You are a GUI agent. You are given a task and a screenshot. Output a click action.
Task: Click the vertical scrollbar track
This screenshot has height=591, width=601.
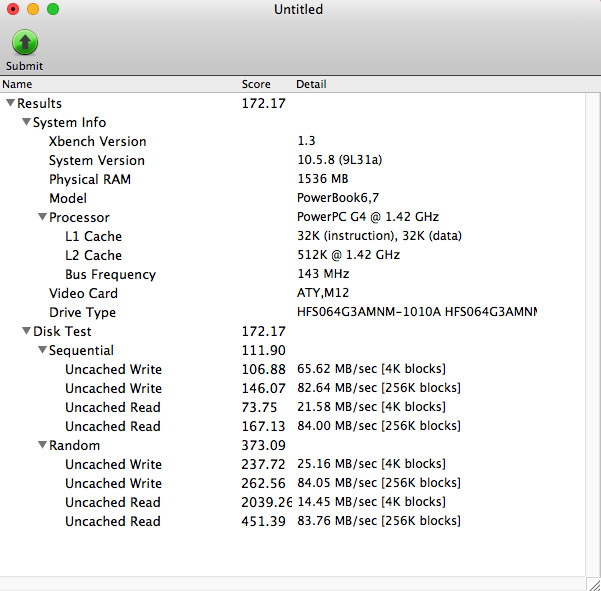(593, 334)
